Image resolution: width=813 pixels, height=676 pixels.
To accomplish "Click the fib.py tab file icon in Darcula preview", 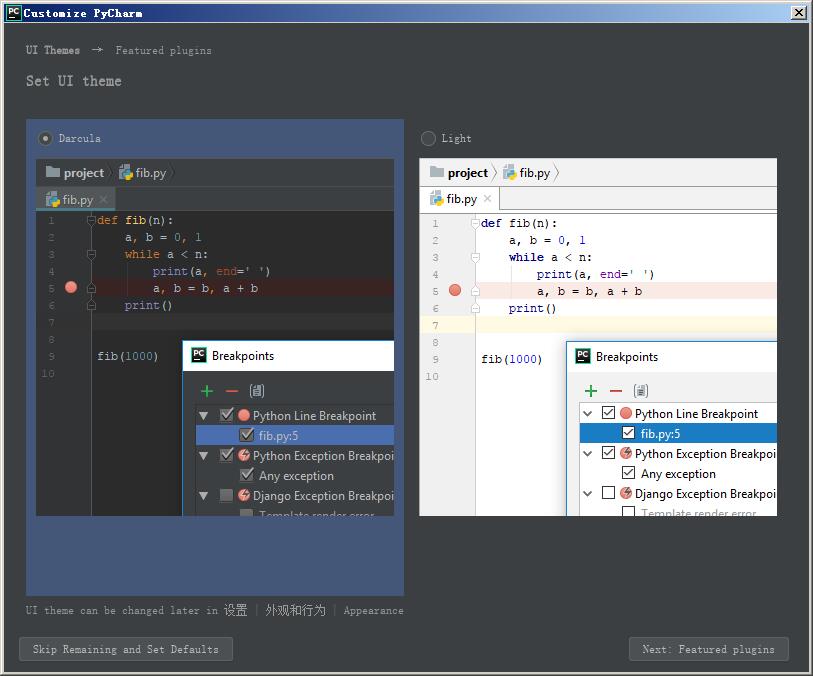I will (x=52, y=199).
